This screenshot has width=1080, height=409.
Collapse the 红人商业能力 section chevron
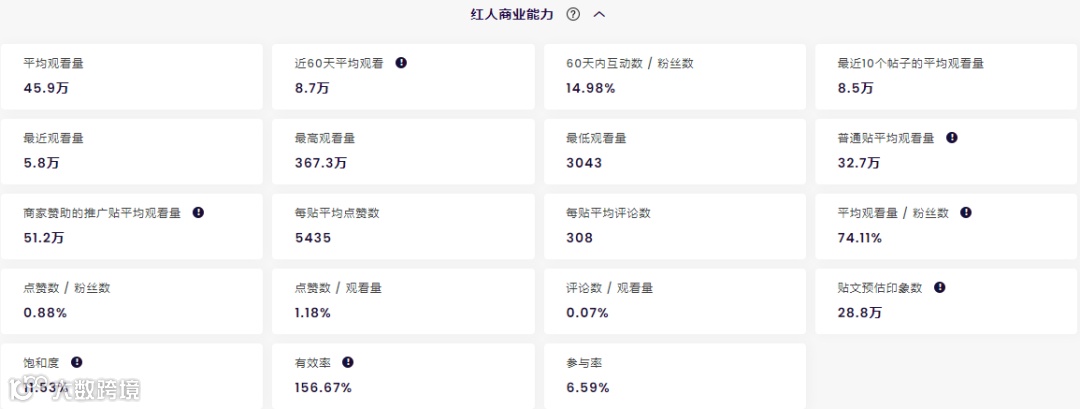coord(600,14)
